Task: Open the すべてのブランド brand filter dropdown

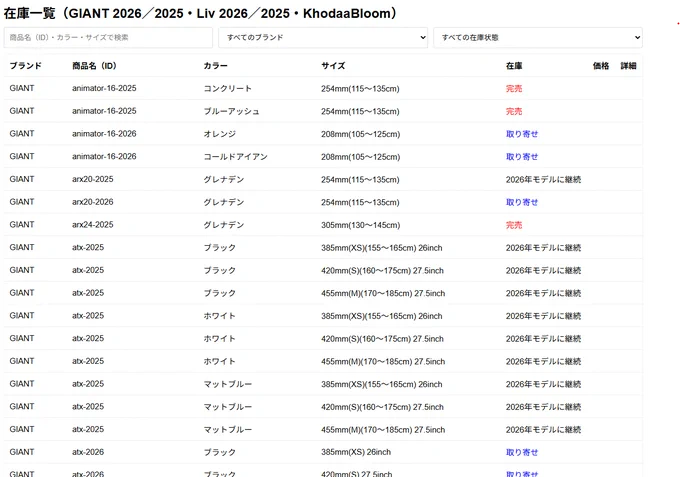Action: [323, 38]
